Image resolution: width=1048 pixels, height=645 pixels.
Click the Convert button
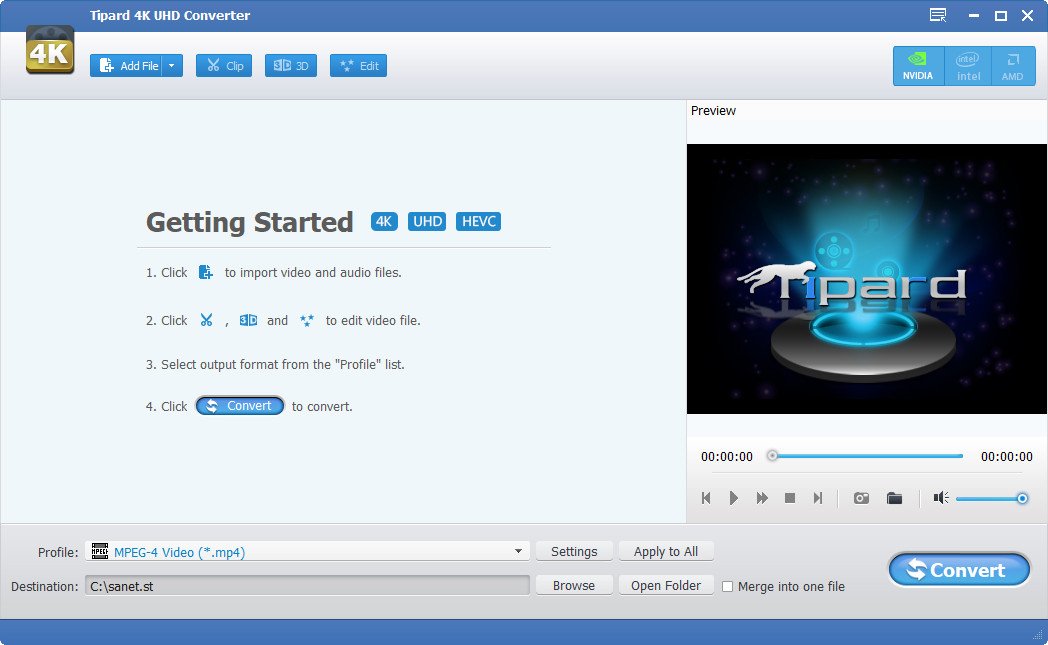point(958,569)
